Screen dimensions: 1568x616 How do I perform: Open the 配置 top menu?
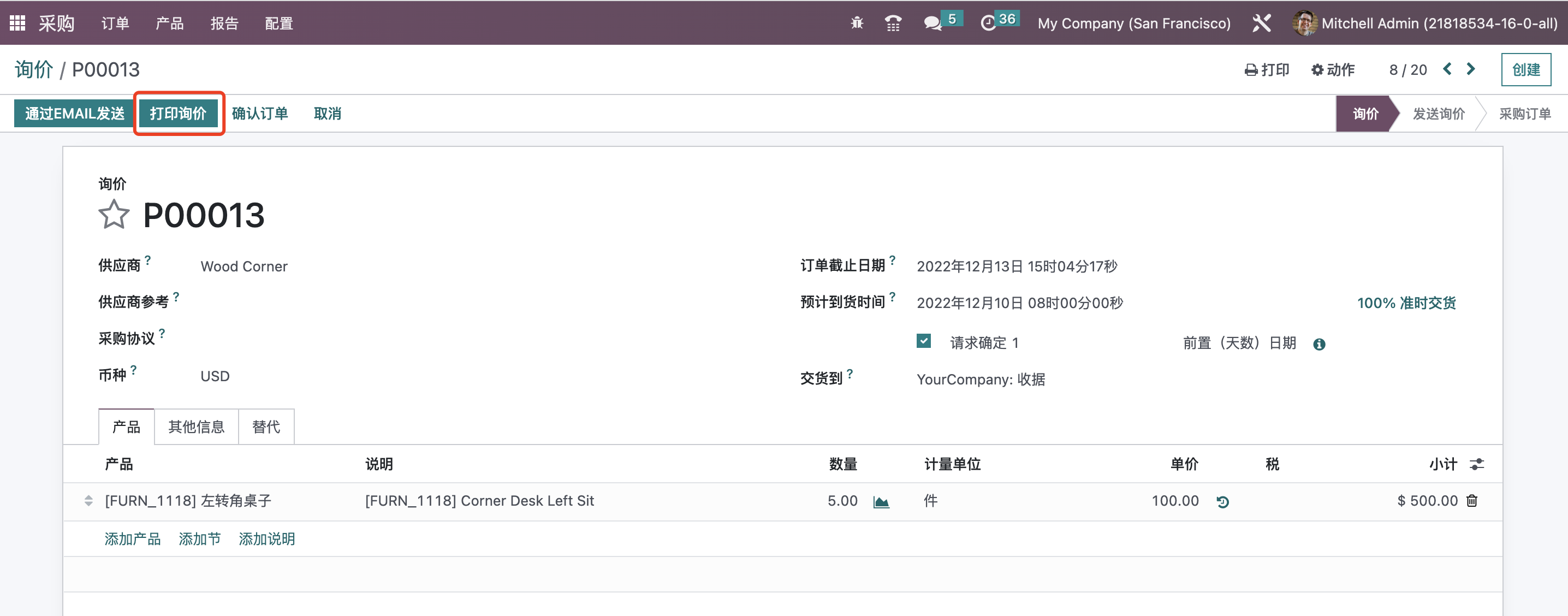tap(280, 23)
